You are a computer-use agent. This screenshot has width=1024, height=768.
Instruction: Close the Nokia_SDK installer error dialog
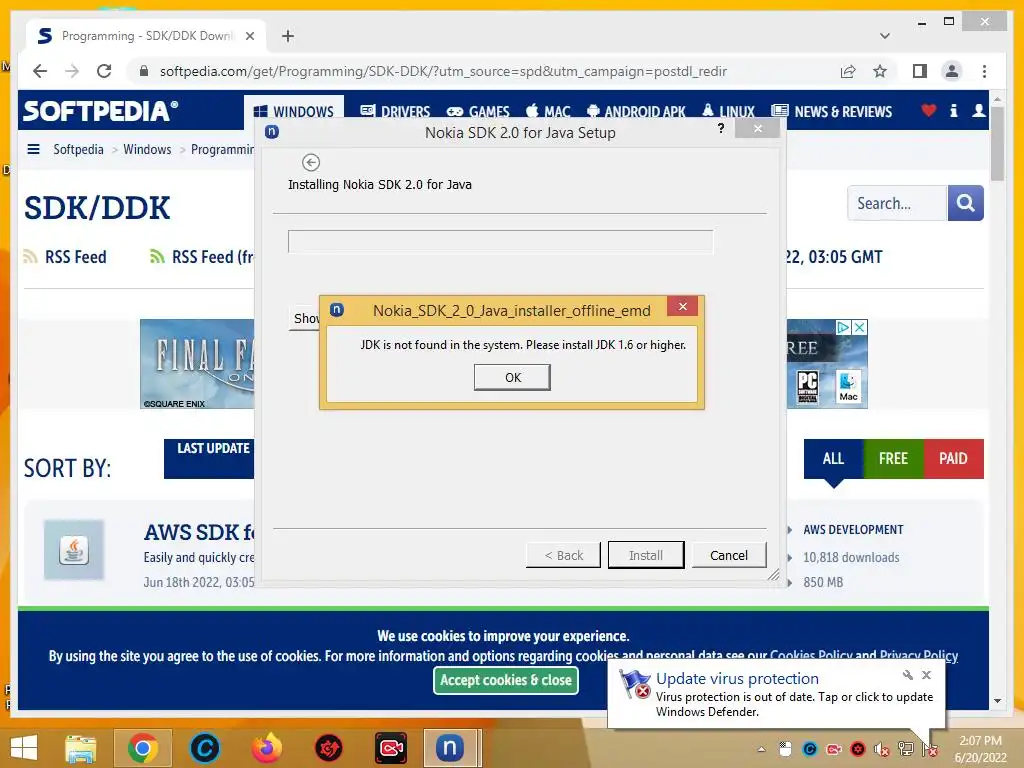click(682, 306)
